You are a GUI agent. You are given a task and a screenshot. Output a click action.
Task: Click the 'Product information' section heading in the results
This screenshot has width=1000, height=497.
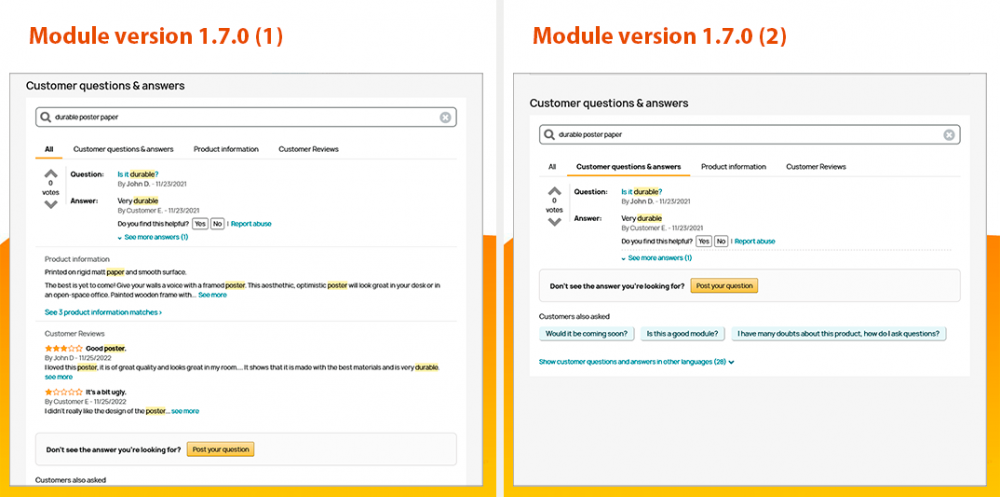(77, 259)
